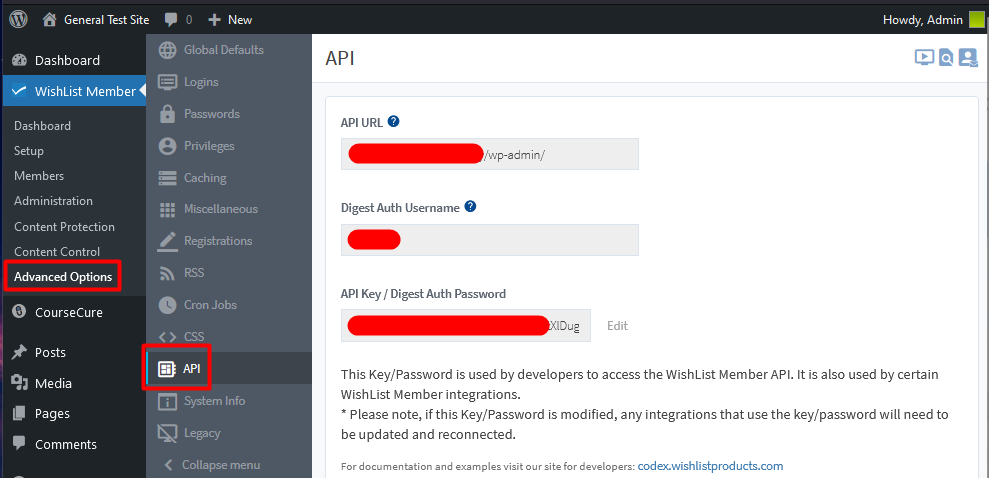Click the Miscellaneous grid icon

pos(167,209)
